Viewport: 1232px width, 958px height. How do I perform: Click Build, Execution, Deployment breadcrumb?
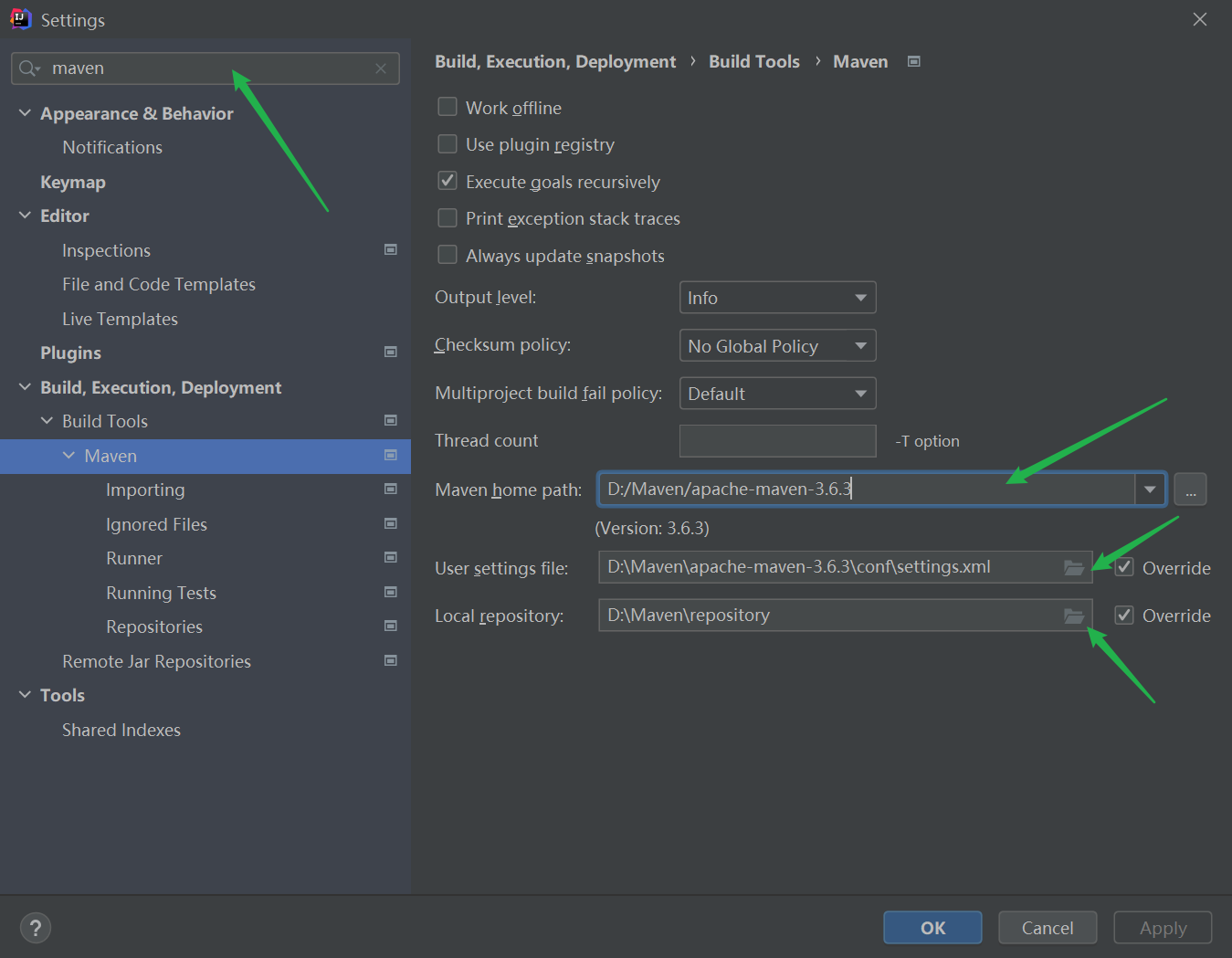click(555, 61)
